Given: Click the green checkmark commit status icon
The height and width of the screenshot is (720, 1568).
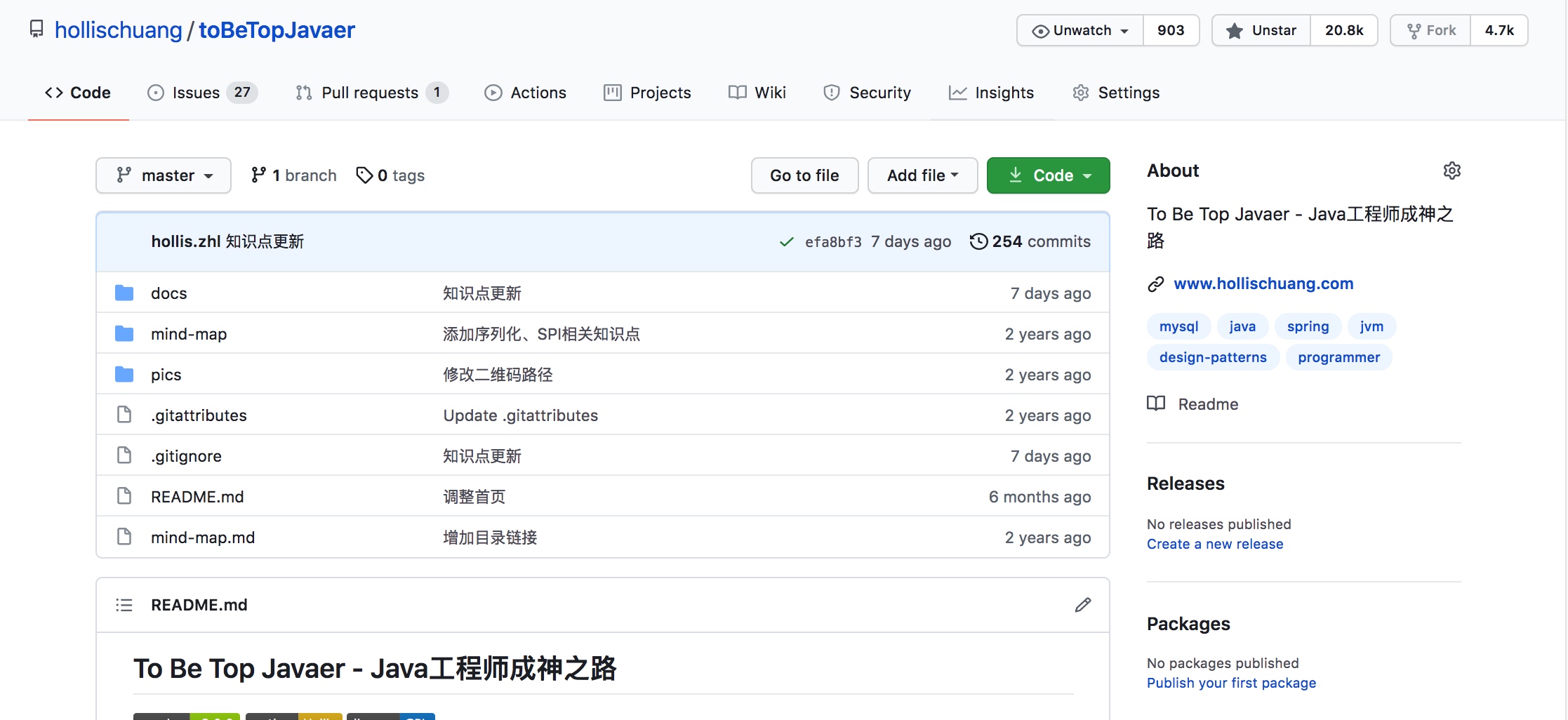Looking at the screenshot, I should 786,242.
